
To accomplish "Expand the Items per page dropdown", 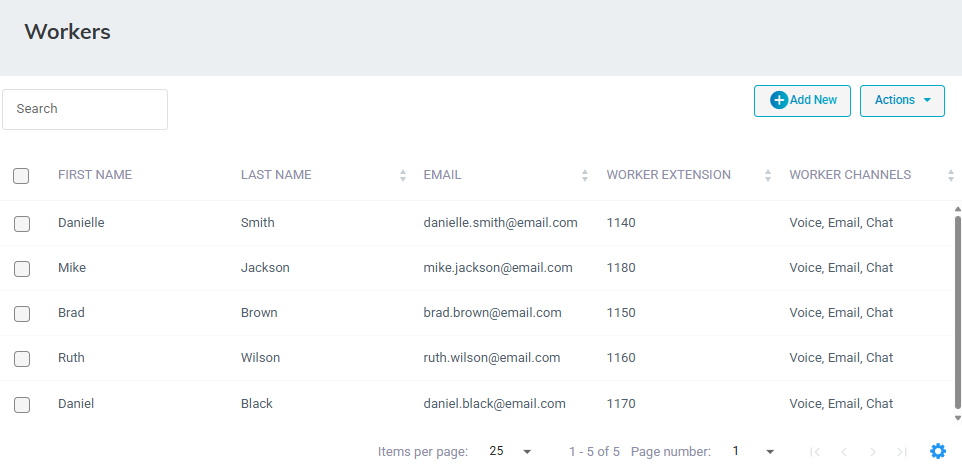I will pyautogui.click(x=510, y=451).
